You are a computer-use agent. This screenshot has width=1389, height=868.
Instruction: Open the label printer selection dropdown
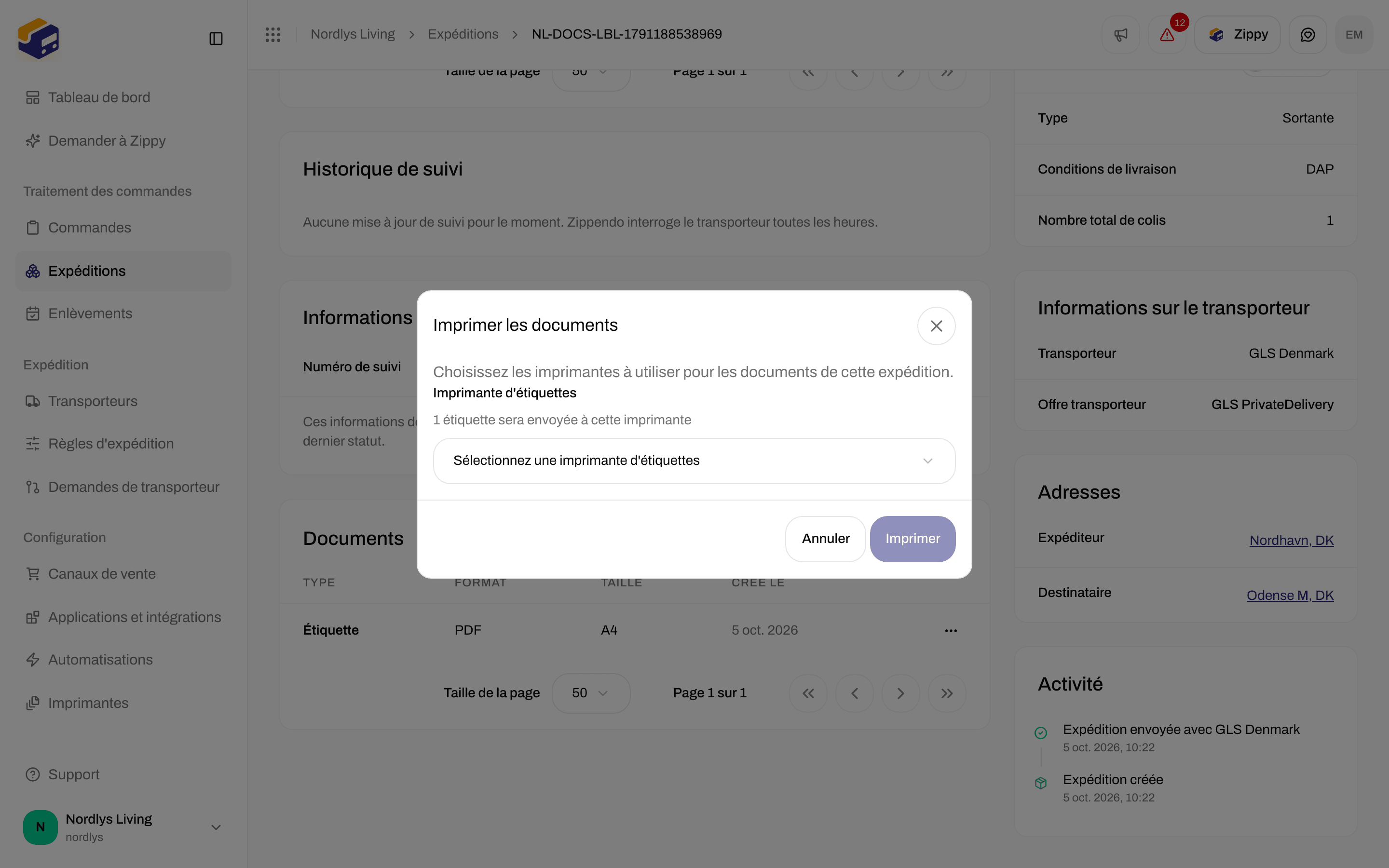(694, 461)
